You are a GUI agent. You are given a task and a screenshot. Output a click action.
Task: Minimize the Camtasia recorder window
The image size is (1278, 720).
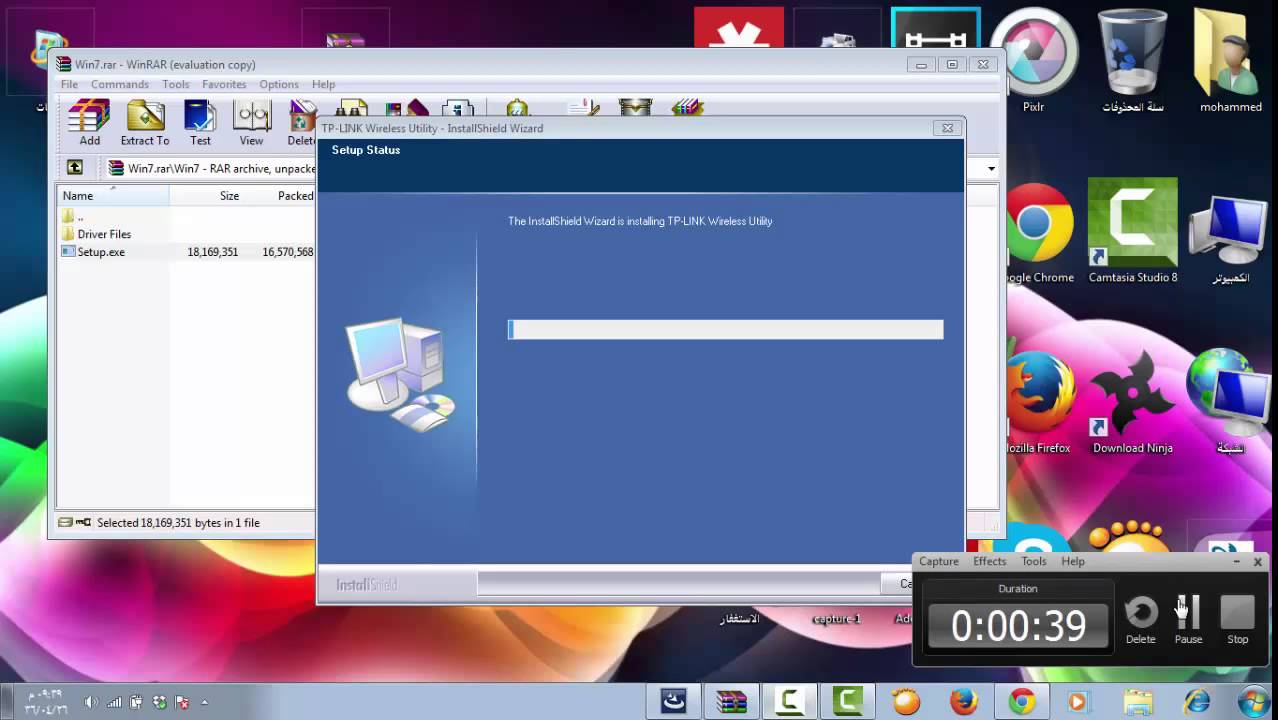pyautogui.click(x=1236, y=562)
